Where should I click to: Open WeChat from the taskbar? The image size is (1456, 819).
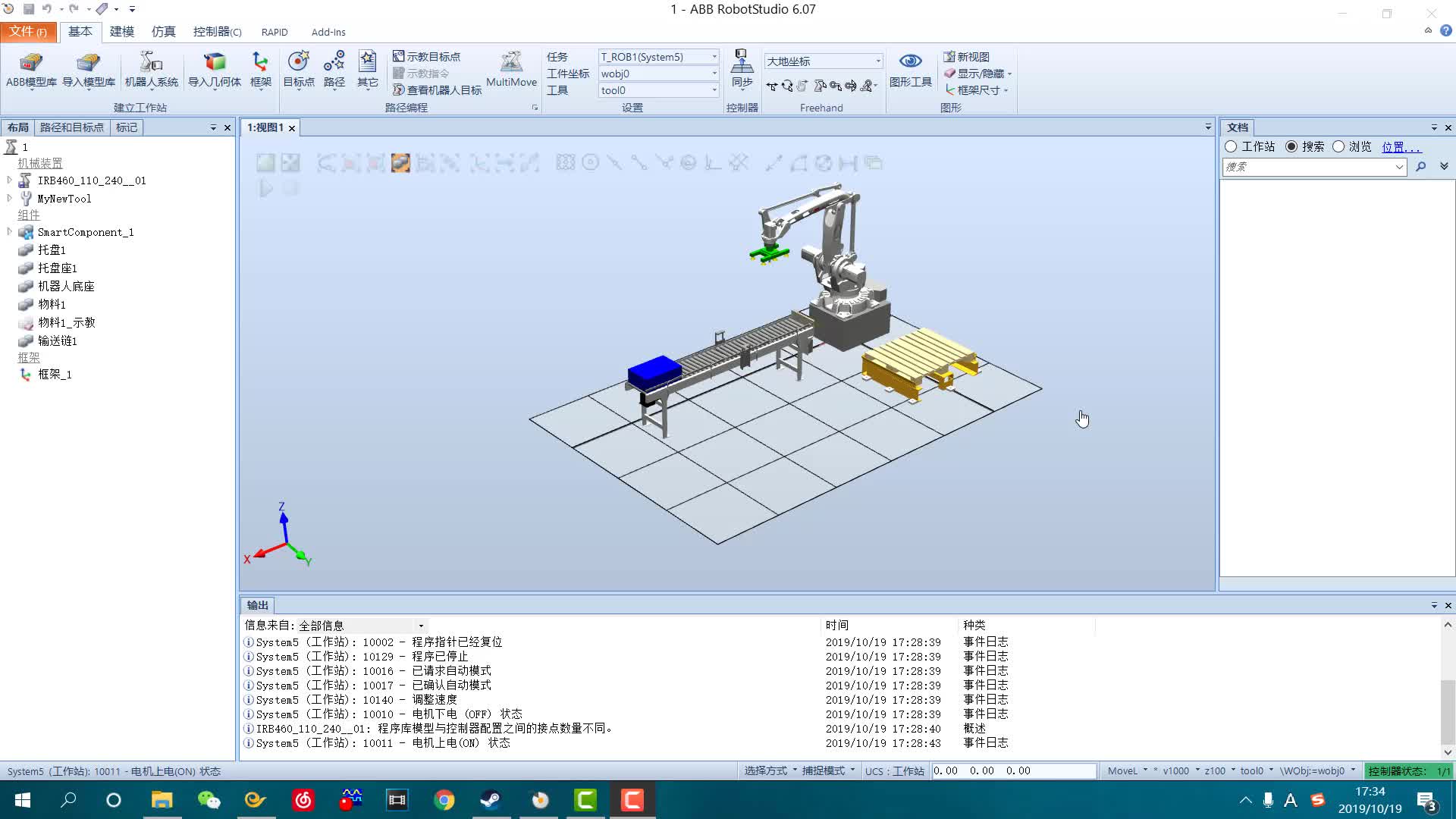[x=208, y=800]
